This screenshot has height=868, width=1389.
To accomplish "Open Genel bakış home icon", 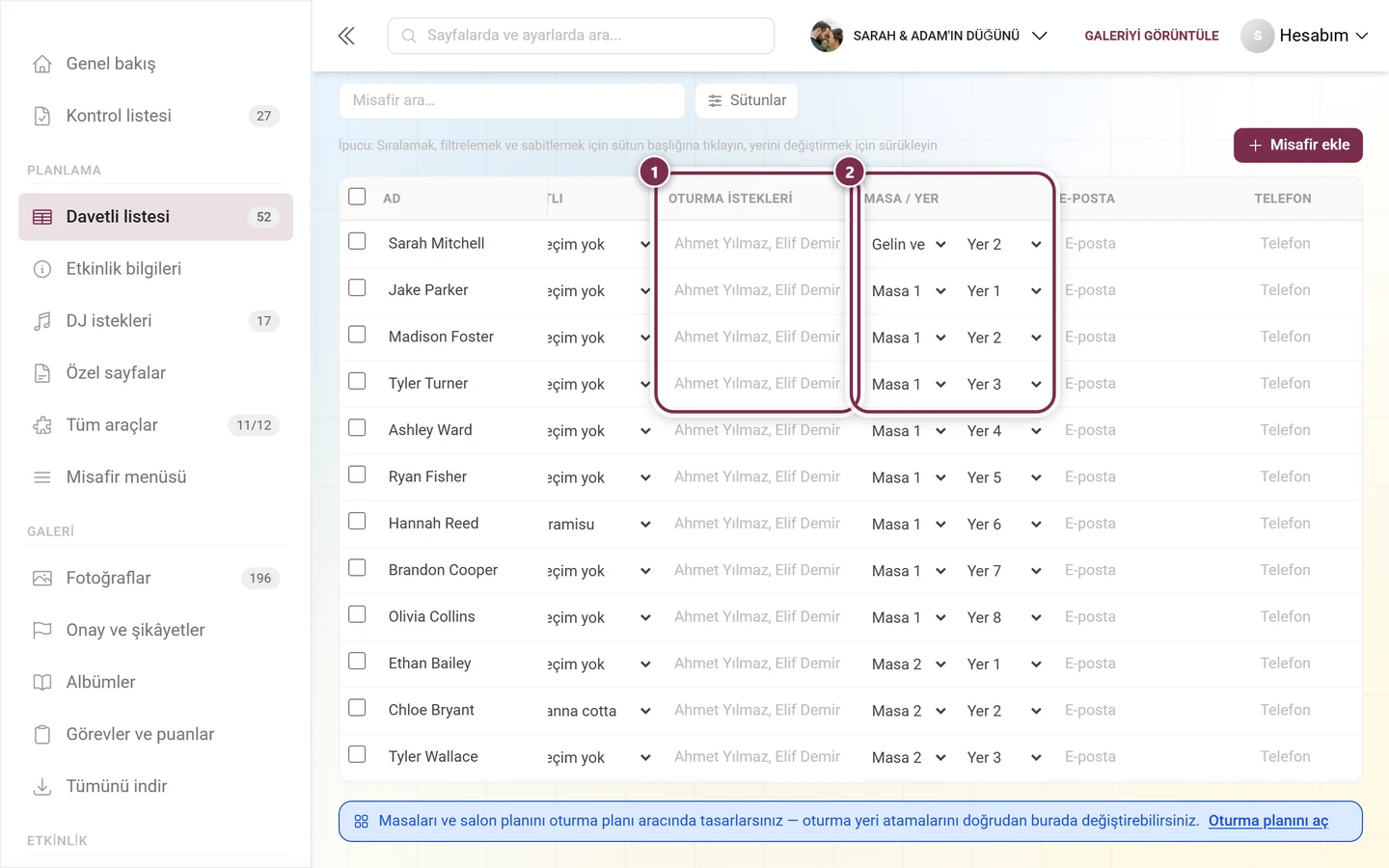I will (x=42, y=64).
